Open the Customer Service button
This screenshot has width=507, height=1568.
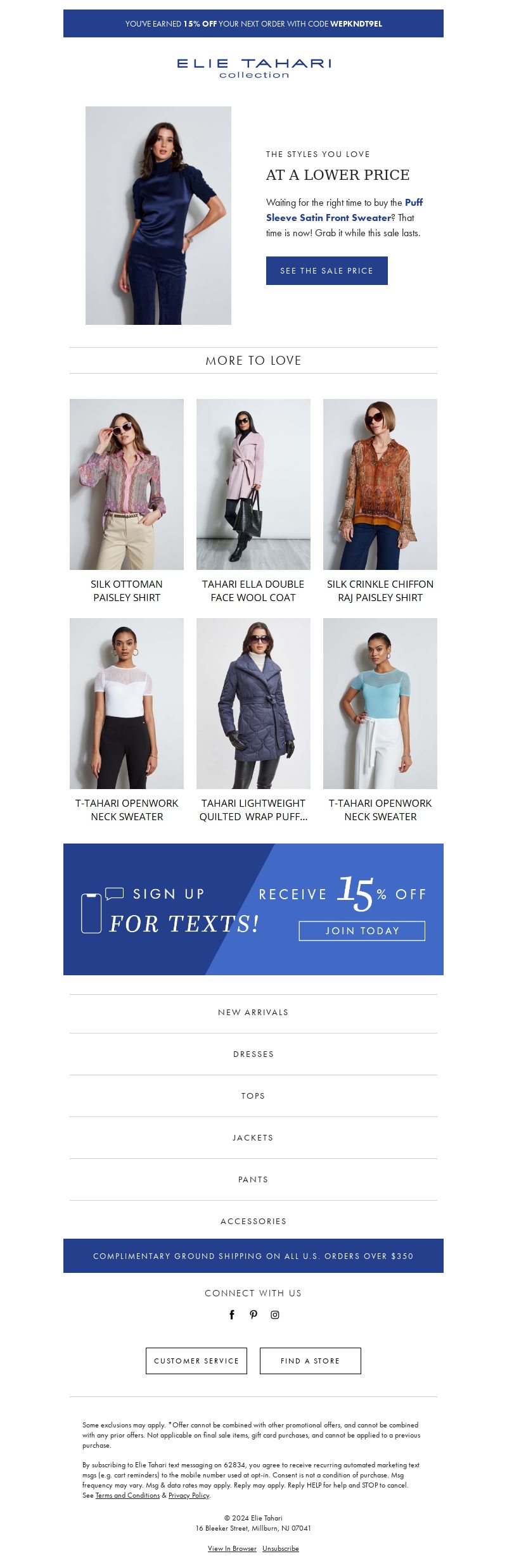(x=196, y=1361)
